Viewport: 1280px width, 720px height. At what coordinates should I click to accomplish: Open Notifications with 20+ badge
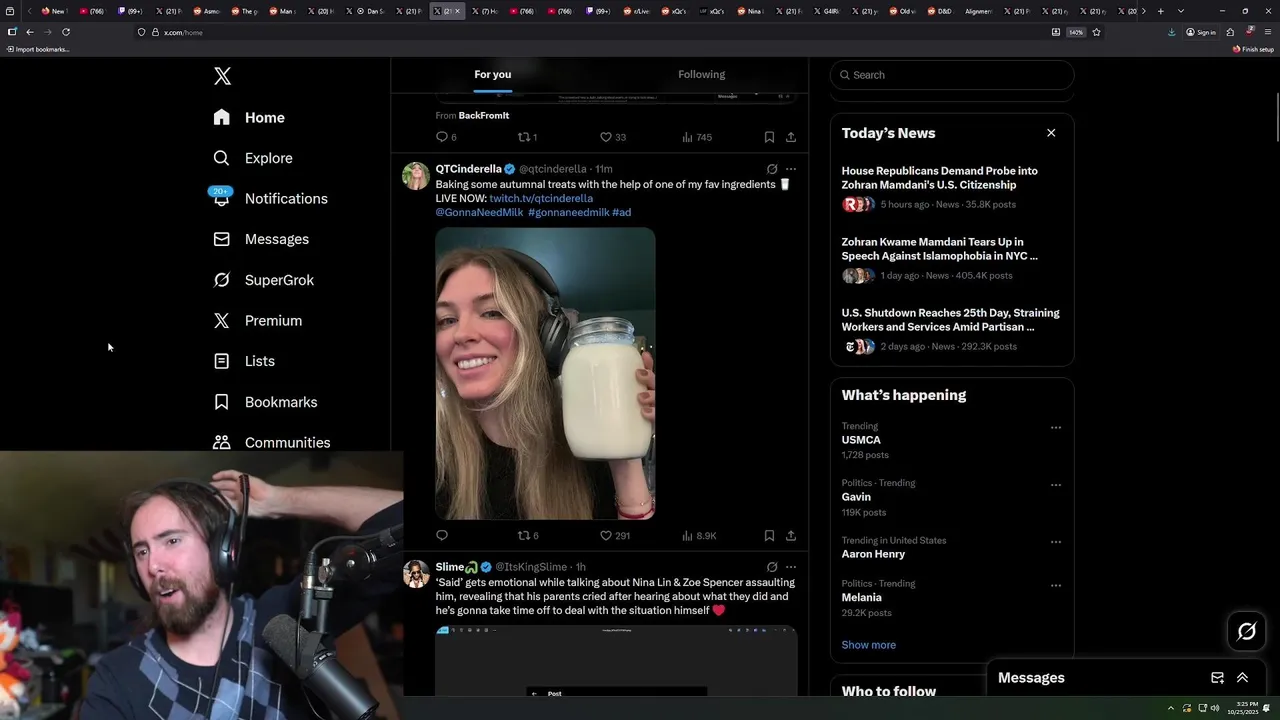(270, 198)
